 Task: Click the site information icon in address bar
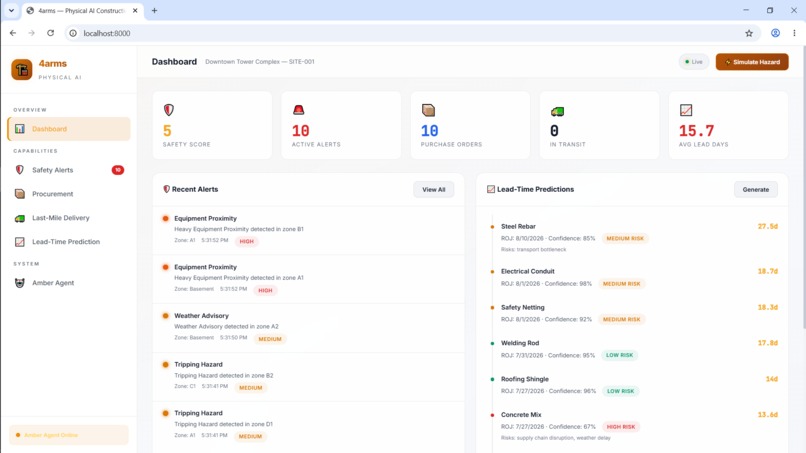coord(73,33)
